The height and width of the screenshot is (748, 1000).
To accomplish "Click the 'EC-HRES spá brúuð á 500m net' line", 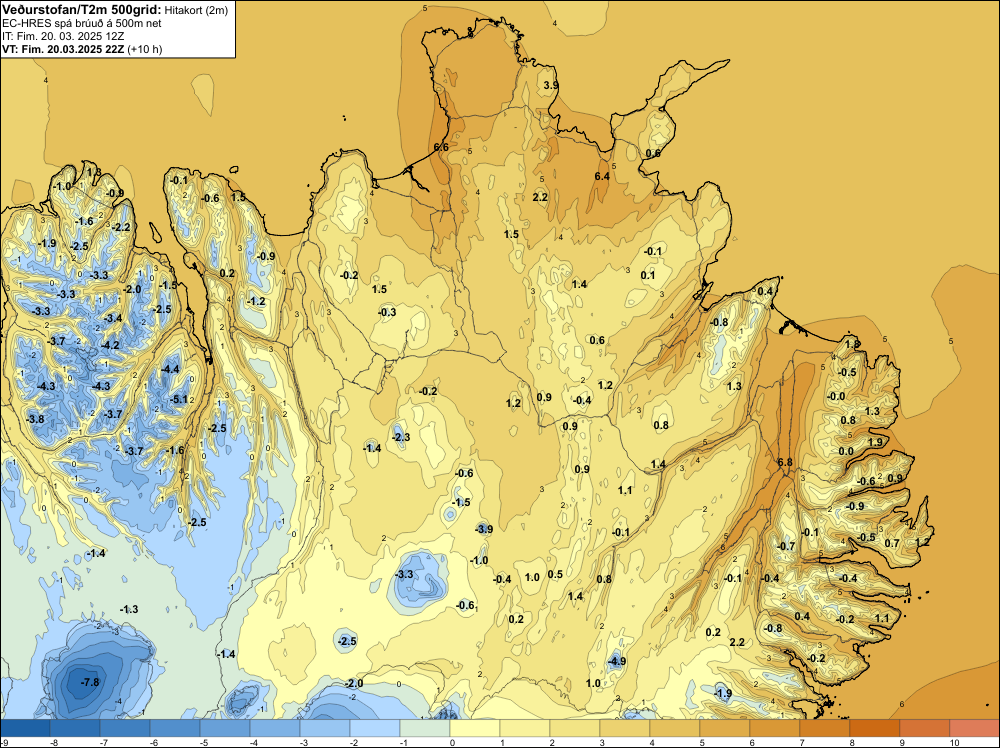I will 82,24.
